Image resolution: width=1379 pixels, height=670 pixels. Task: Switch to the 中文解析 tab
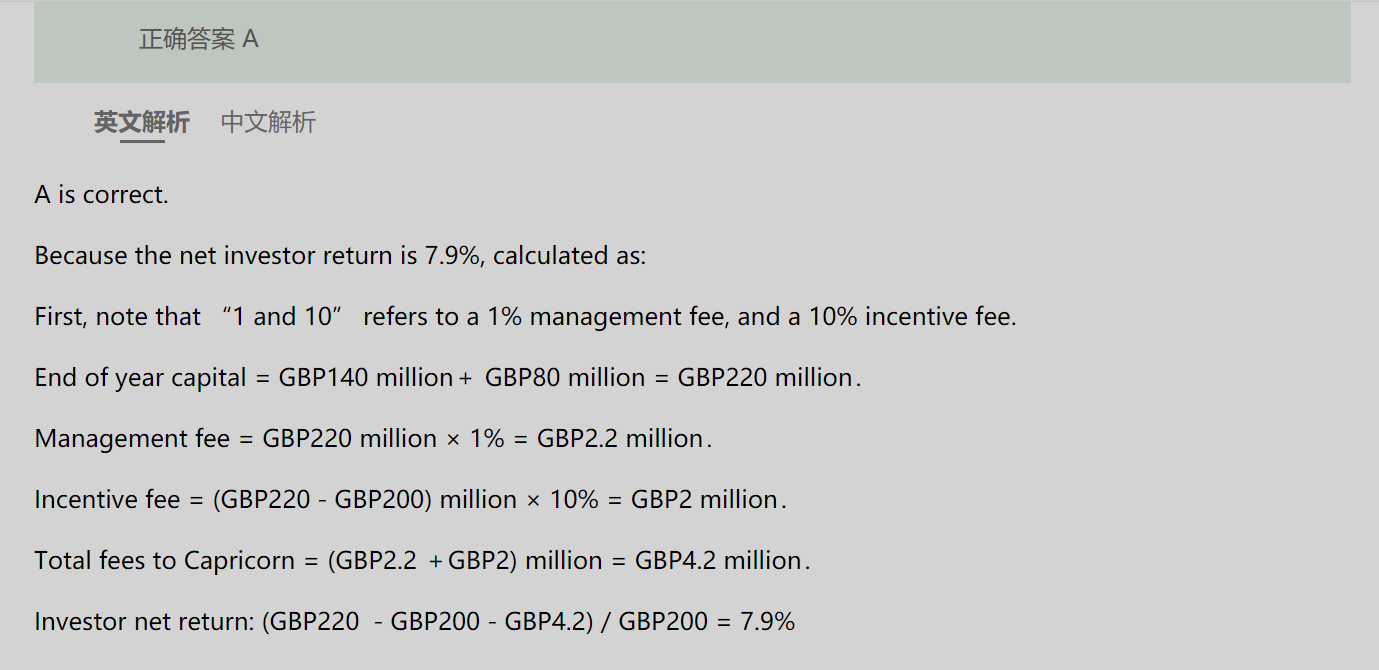(268, 122)
